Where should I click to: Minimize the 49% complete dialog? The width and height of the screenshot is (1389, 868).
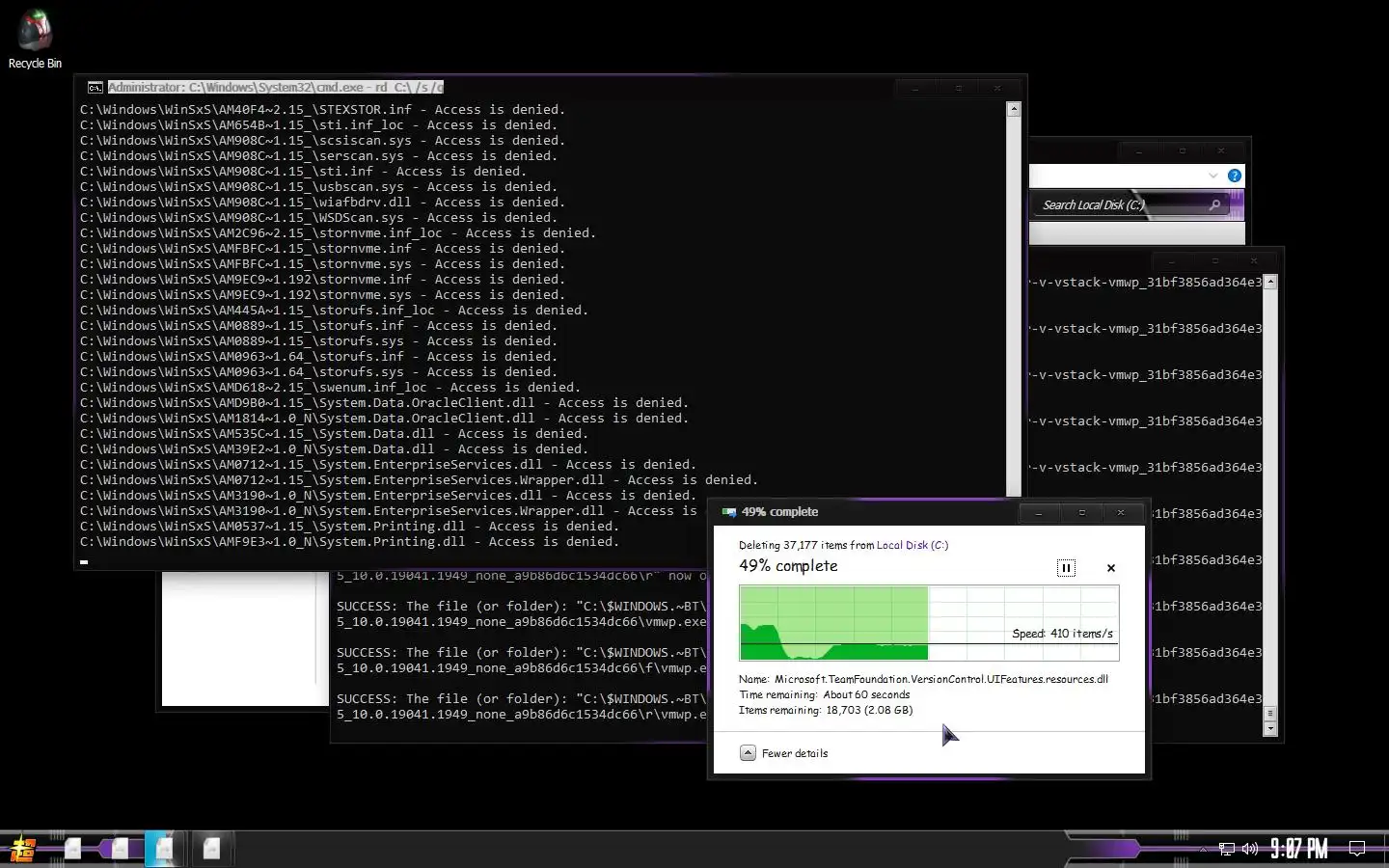pyautogui.click(x=1039, y=513)
